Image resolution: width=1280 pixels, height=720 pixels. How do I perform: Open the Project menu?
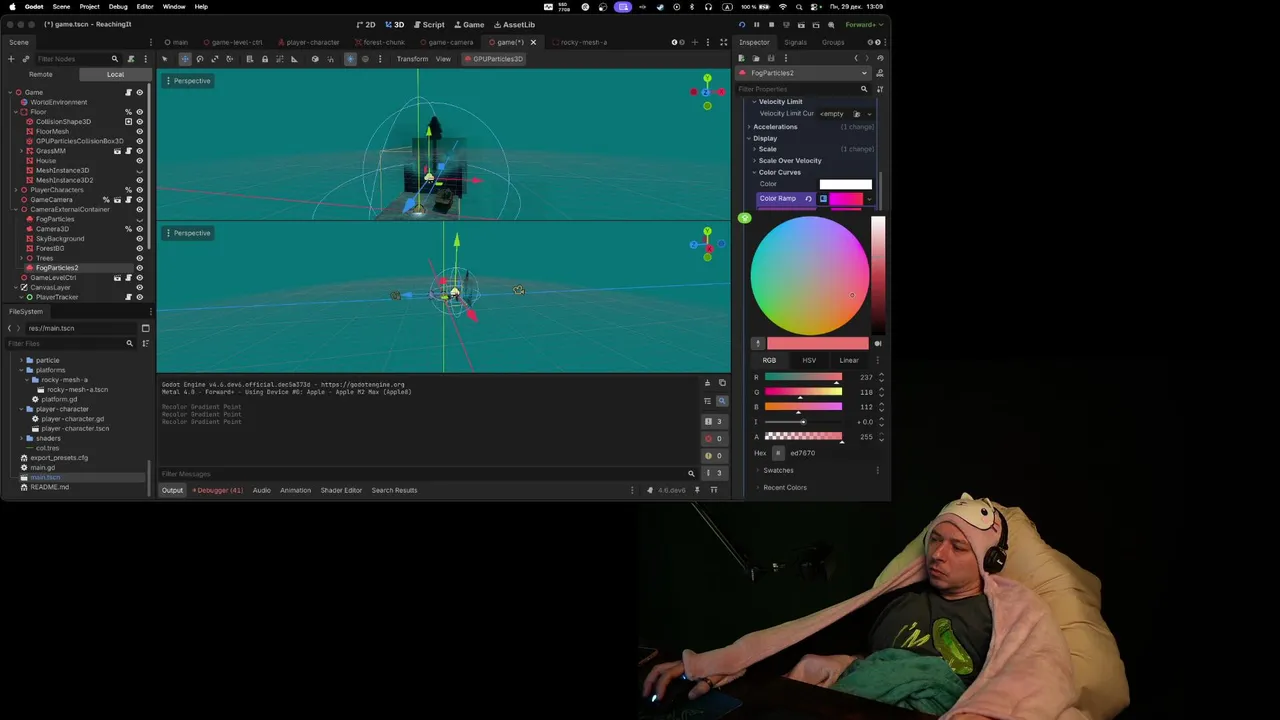click(89, 6)
